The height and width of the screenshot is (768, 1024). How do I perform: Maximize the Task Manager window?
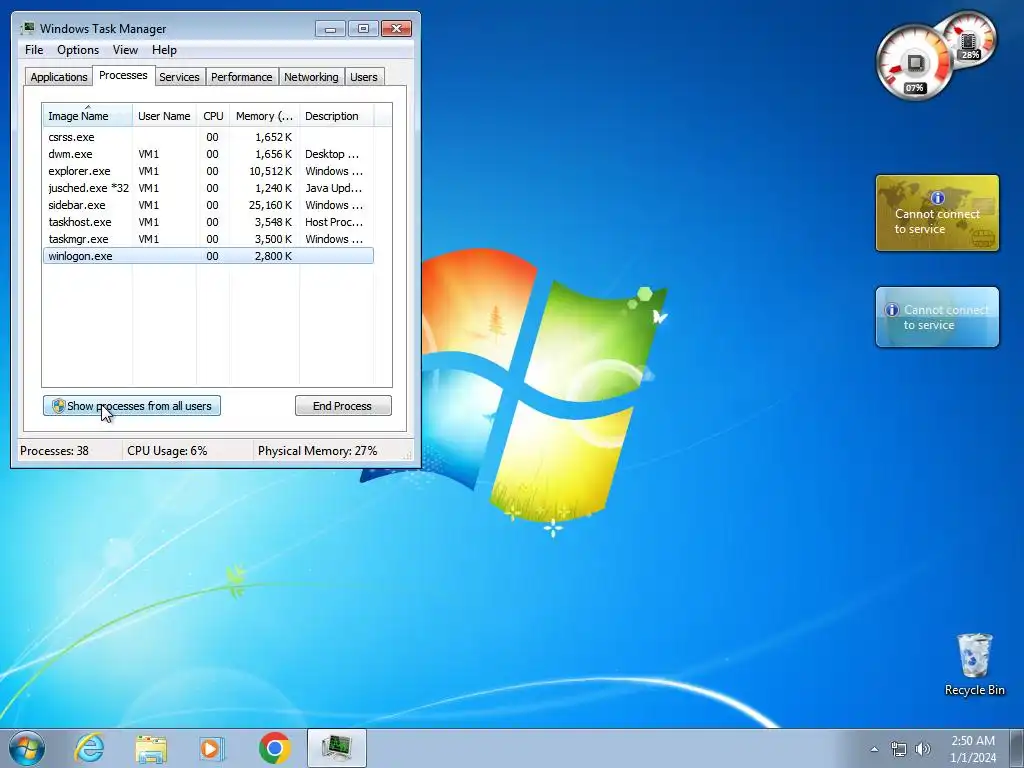point(363,29)
